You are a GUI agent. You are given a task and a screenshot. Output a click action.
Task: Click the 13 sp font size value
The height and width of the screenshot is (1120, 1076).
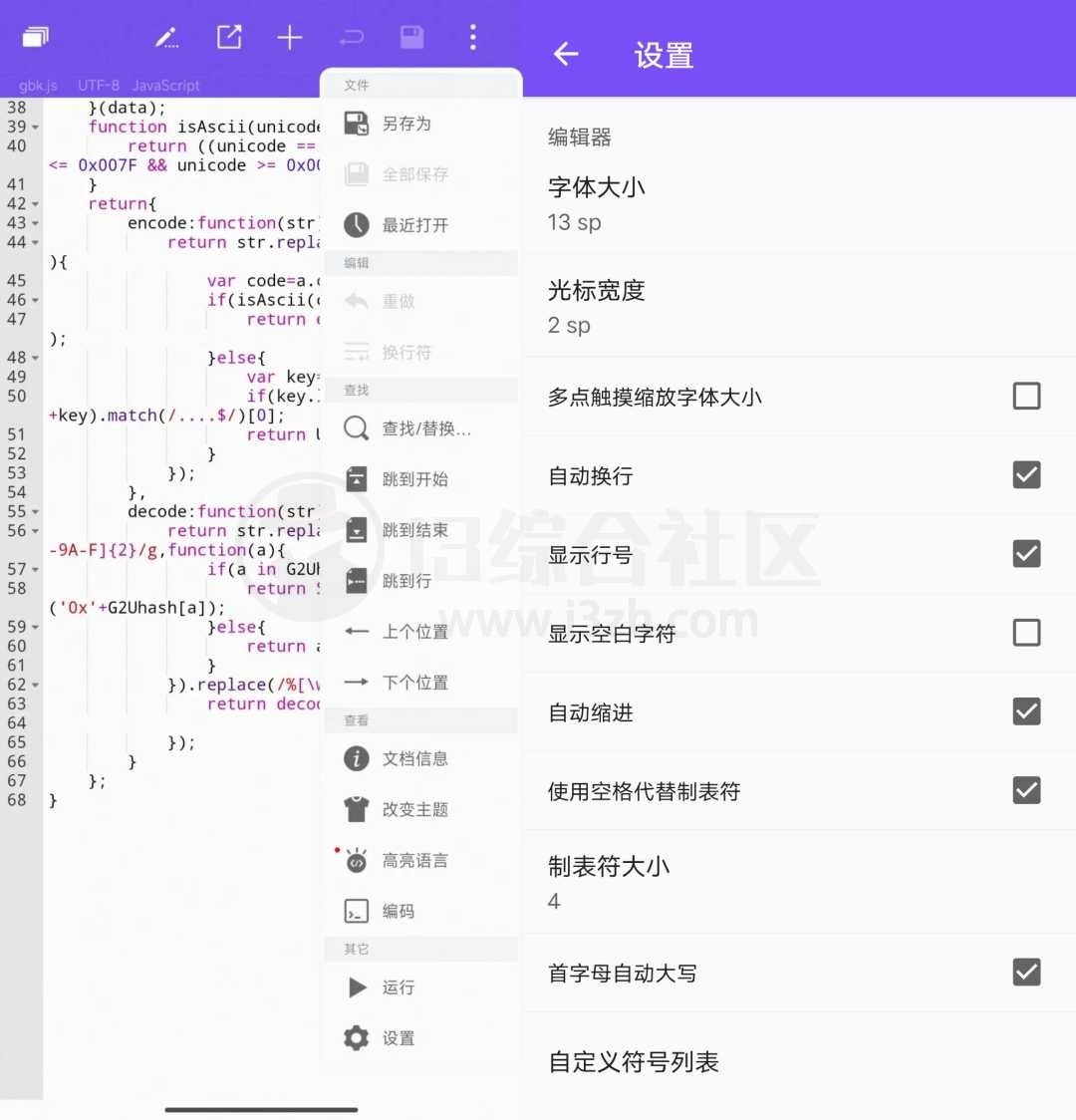(574, 223)
